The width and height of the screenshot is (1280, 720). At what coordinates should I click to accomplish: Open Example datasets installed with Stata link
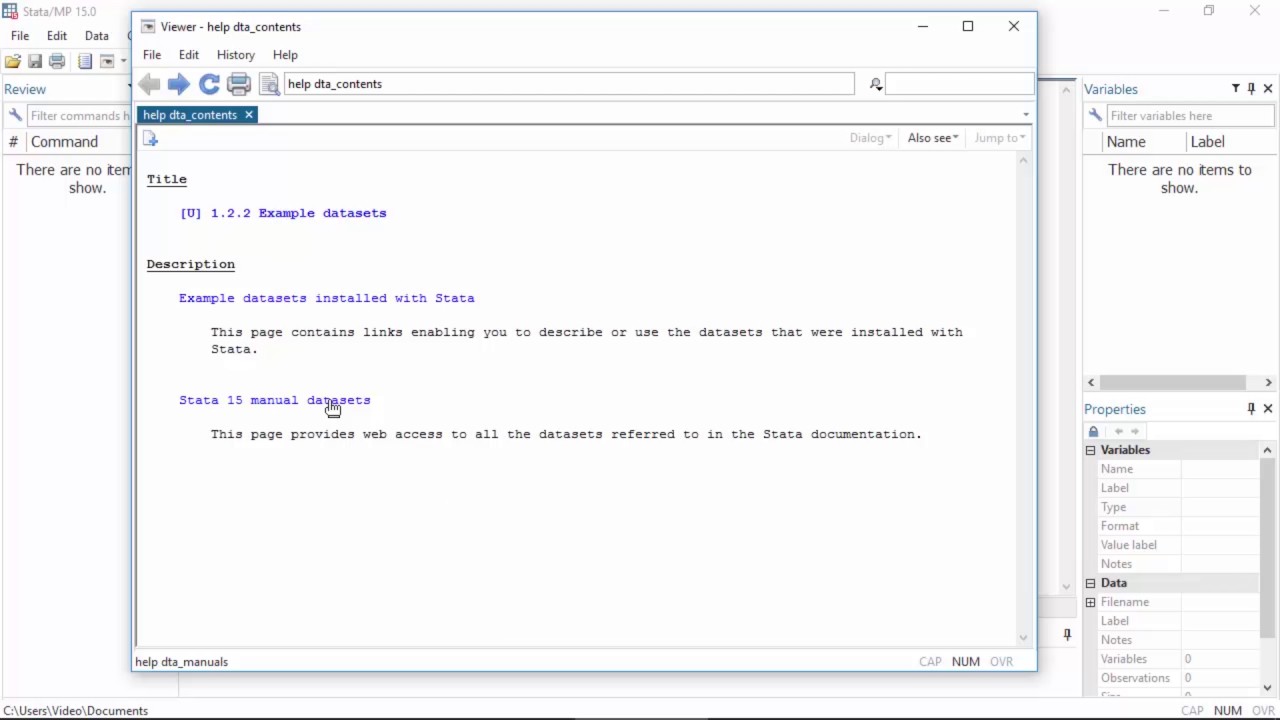(327, 298)
